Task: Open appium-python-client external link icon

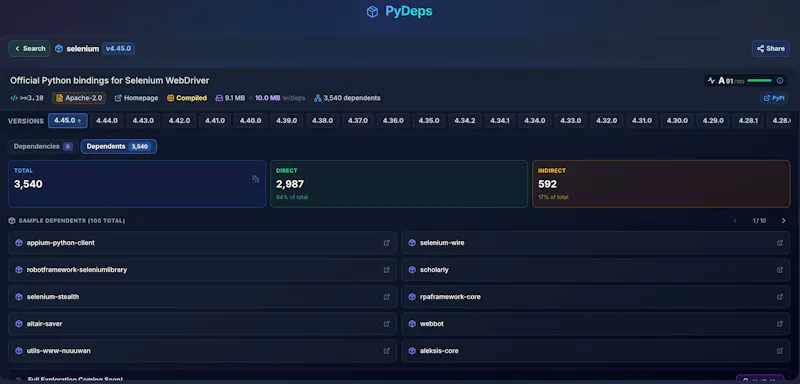Action: pos(387,243)
